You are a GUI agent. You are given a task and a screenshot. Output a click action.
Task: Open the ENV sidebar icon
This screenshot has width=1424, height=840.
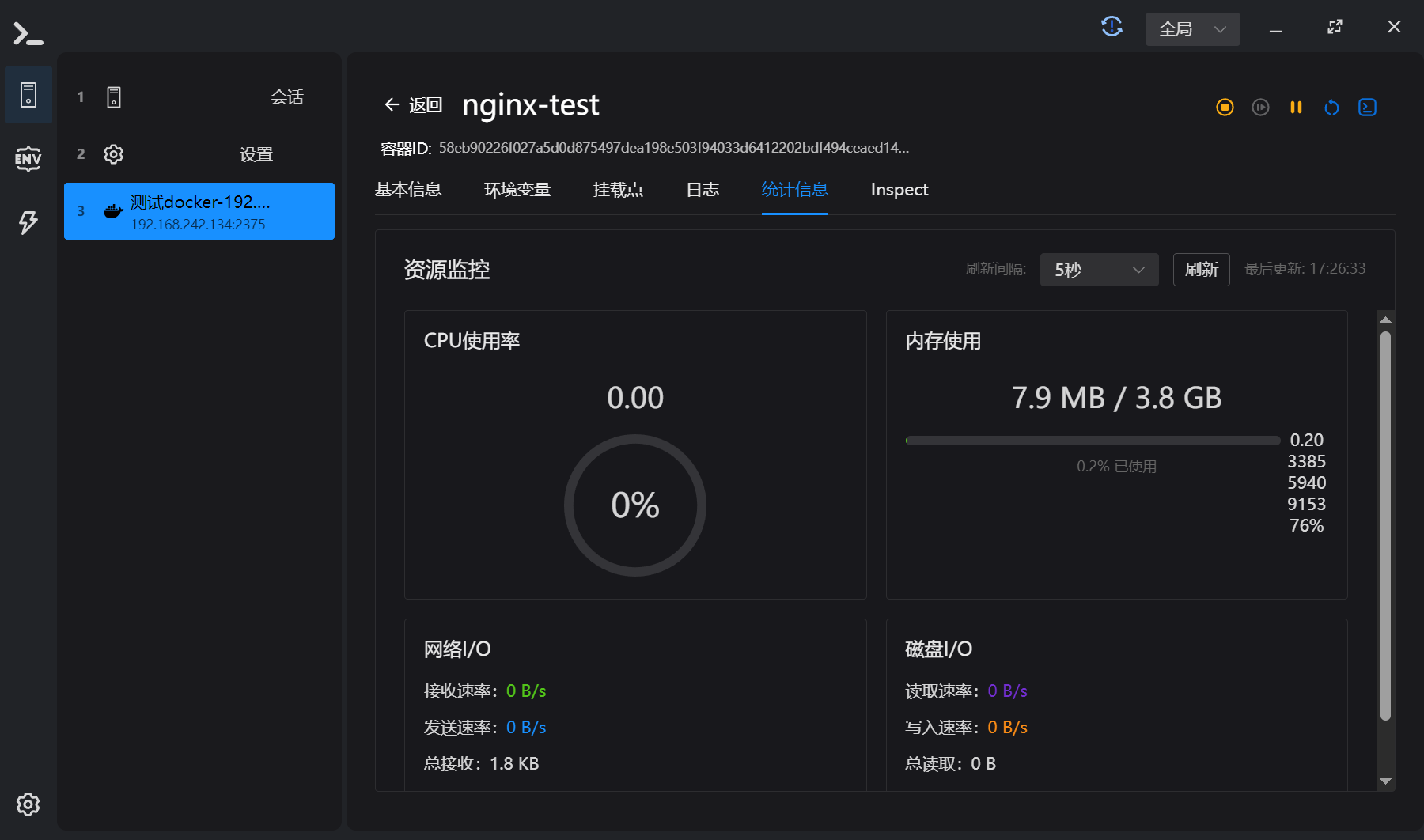(28, 159)
